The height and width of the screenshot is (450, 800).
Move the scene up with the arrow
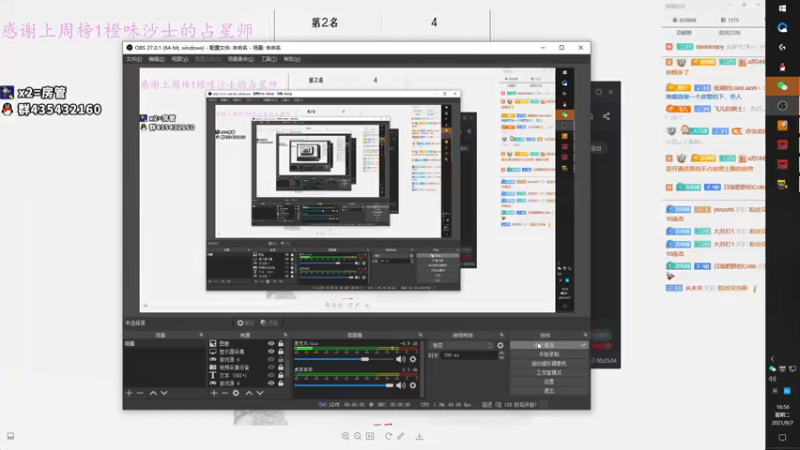[153, 393]
